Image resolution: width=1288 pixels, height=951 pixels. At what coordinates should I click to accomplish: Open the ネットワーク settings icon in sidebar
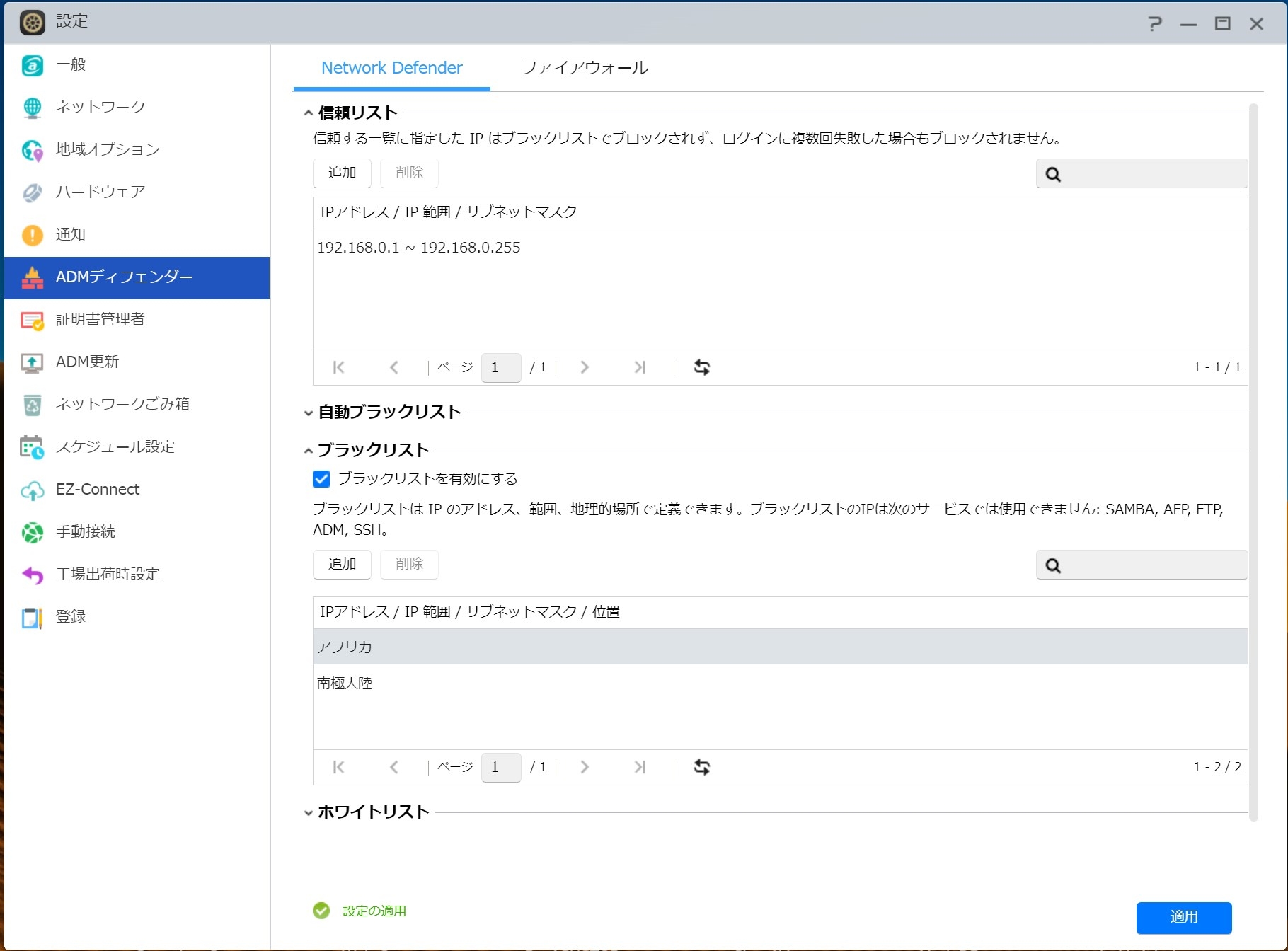pos(33,108)
